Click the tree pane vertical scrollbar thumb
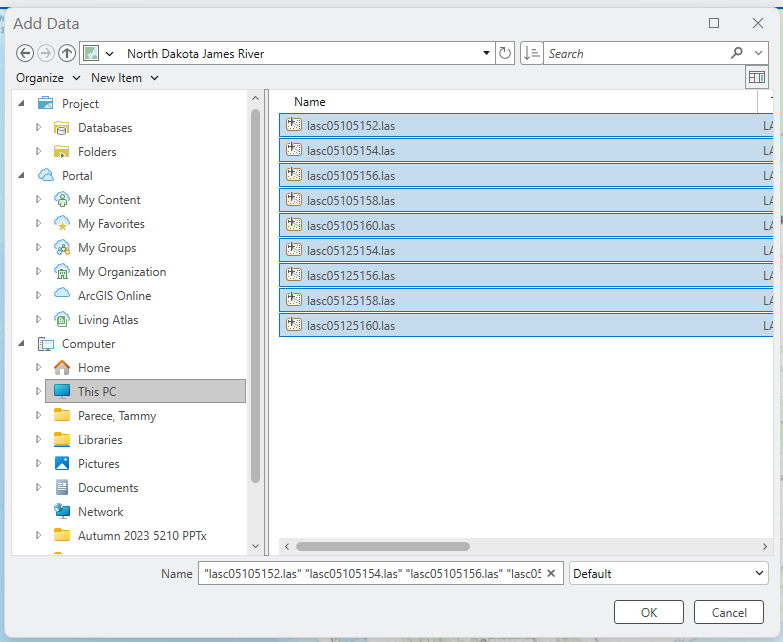Screen dimensions: 783x642 point(256,296)
